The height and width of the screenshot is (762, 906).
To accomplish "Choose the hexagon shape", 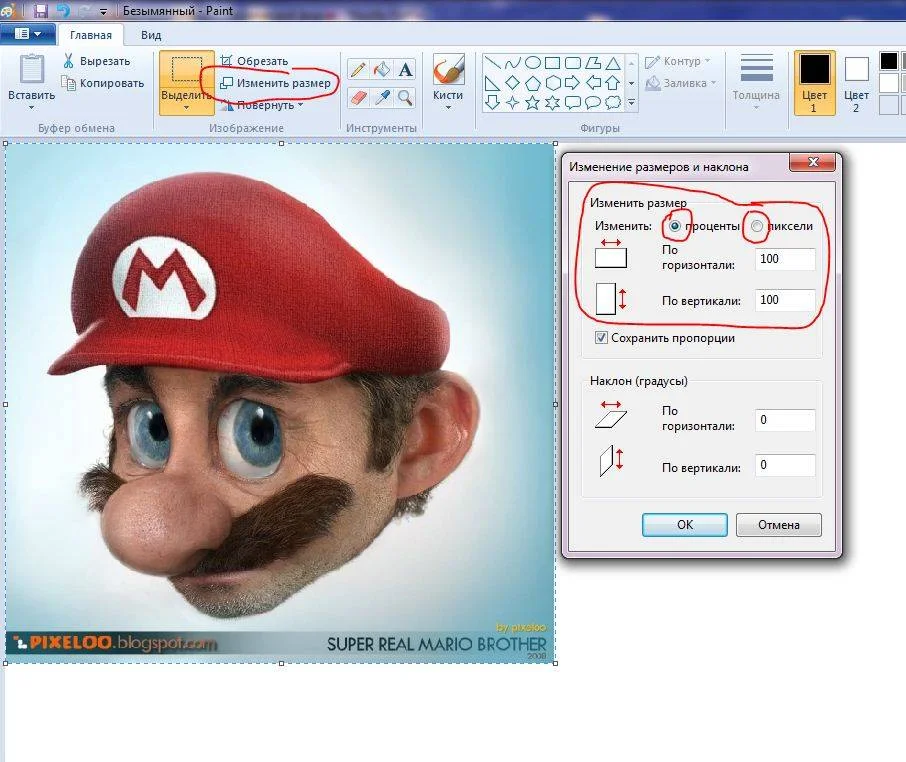I will click(553, 83).
